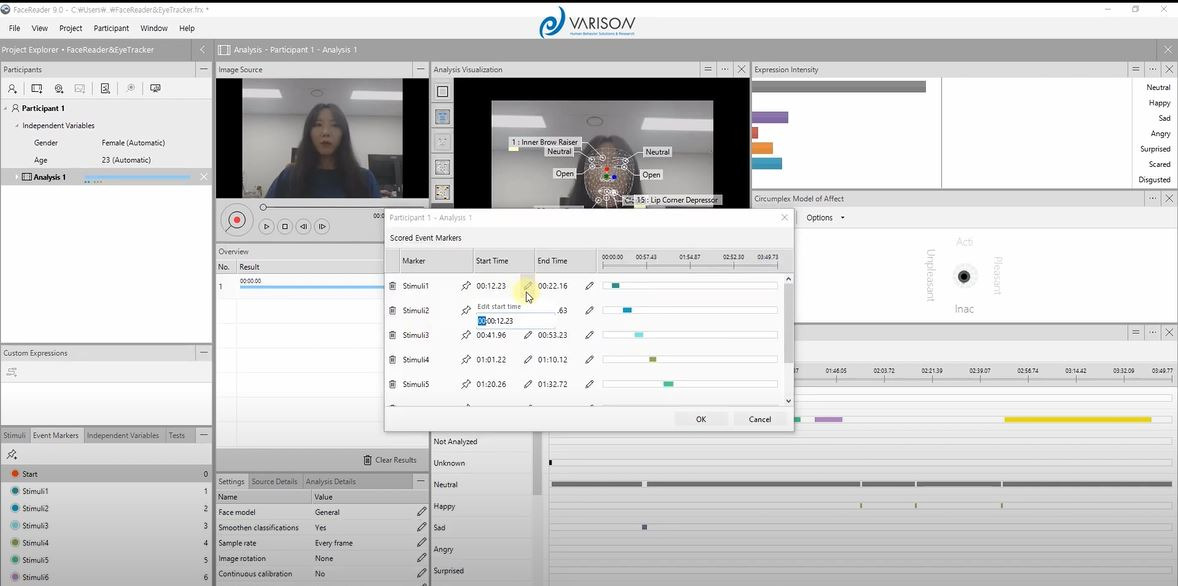Confirm the Scored Event Markers dialog with OK
The image size is (1178, 586).
[x=700, y=419]
